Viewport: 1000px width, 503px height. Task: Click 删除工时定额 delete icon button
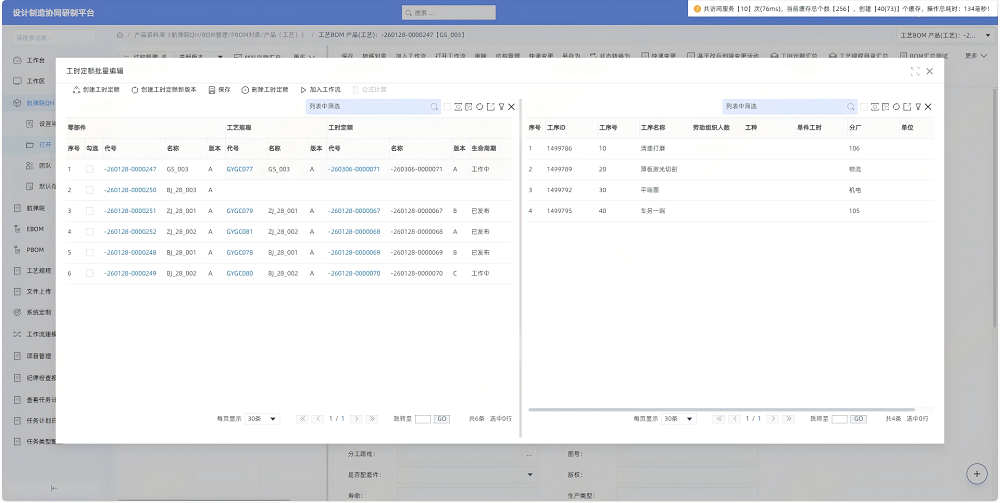pyautogui.click(x=245, y=90)
